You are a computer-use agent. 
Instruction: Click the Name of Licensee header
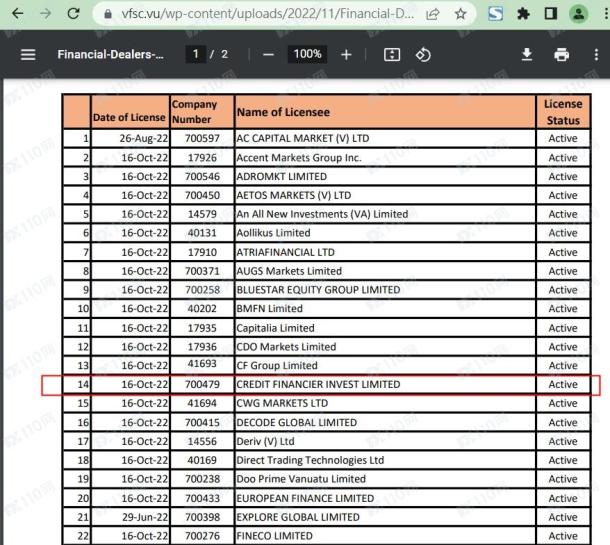coord(283,112)
